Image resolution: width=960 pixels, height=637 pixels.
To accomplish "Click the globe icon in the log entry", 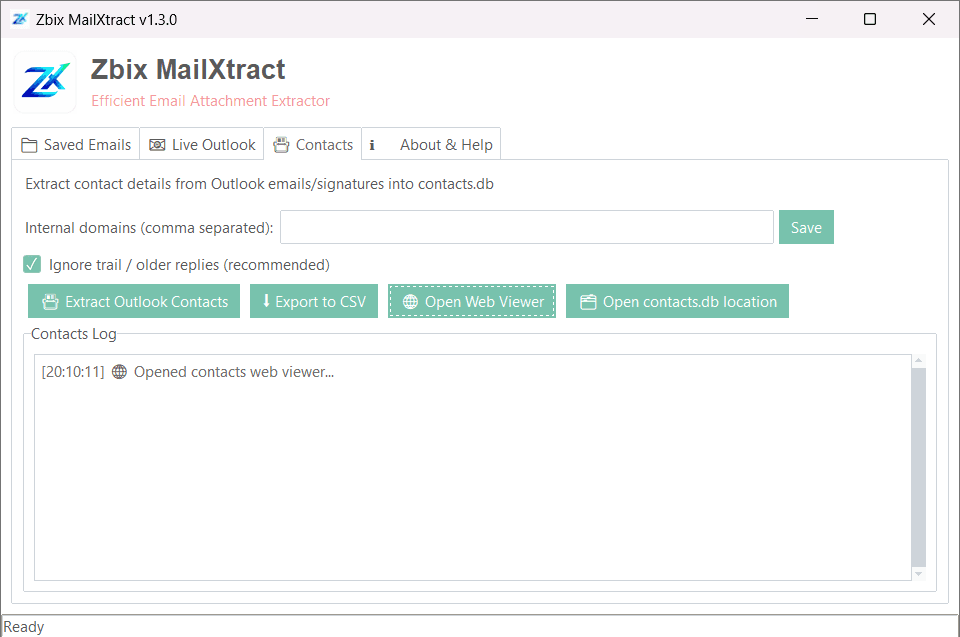I will [x=119, y=372].
